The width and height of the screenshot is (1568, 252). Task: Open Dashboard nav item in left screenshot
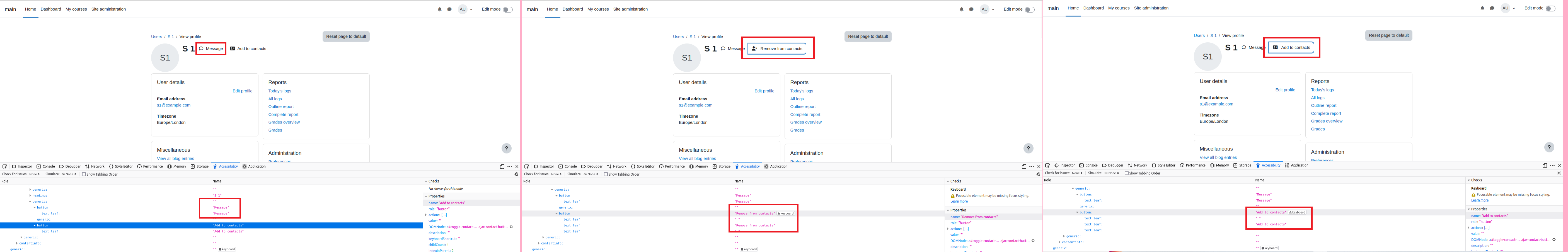(50, 9)
